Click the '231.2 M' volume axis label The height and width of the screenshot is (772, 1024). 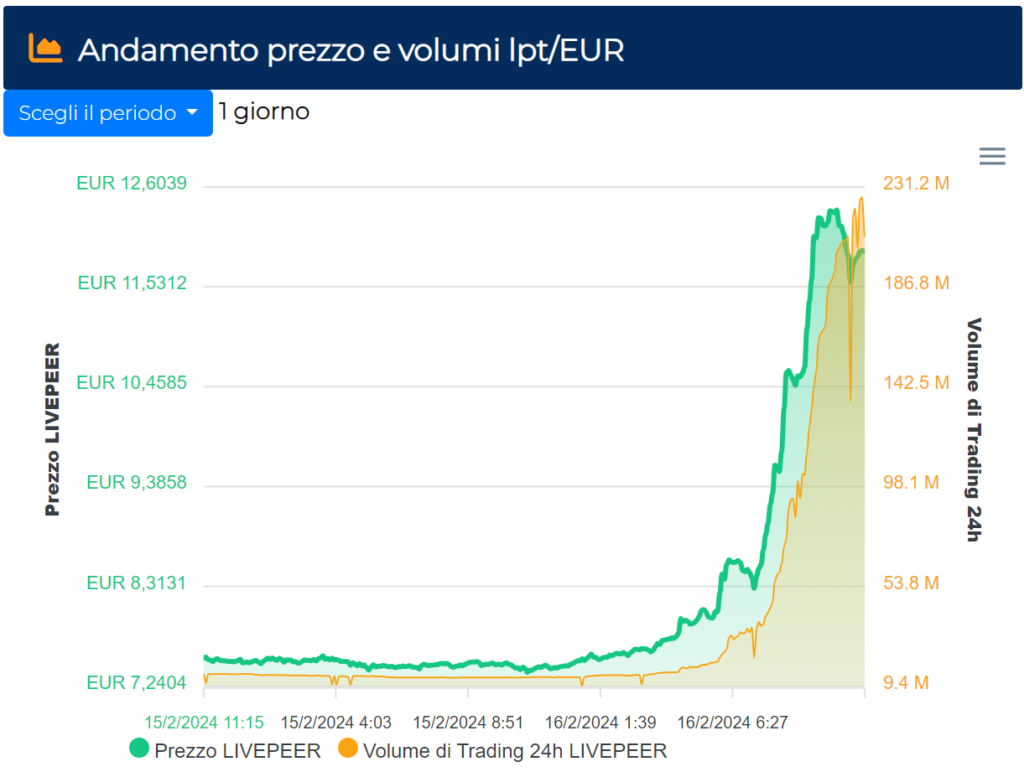click(x=916, y=183)
